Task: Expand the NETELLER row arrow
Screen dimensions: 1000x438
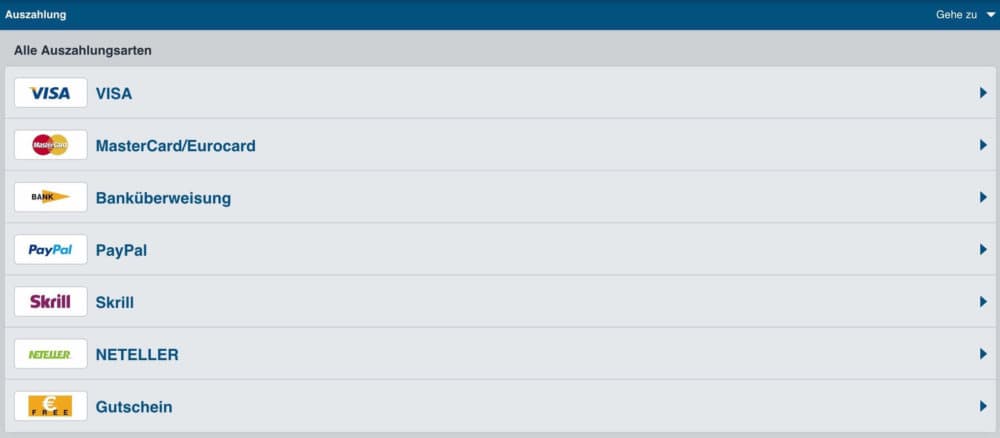Action: [983, 354]
